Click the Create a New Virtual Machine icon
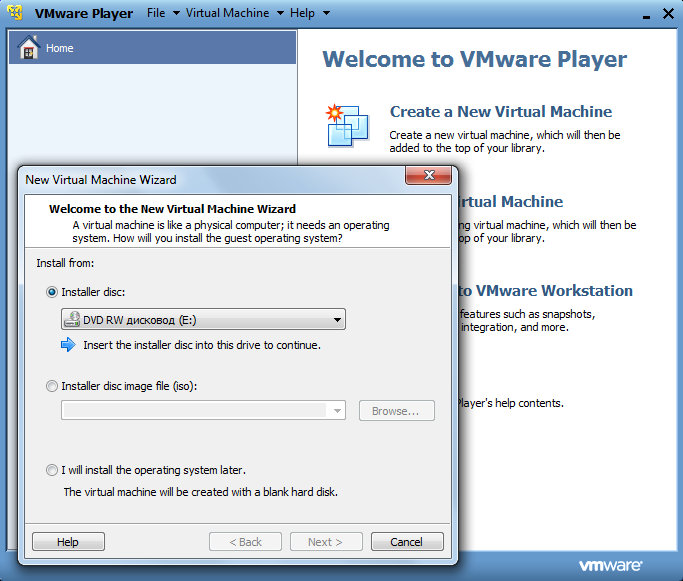Viewport: 683px width, 581px height. (347, 125)
